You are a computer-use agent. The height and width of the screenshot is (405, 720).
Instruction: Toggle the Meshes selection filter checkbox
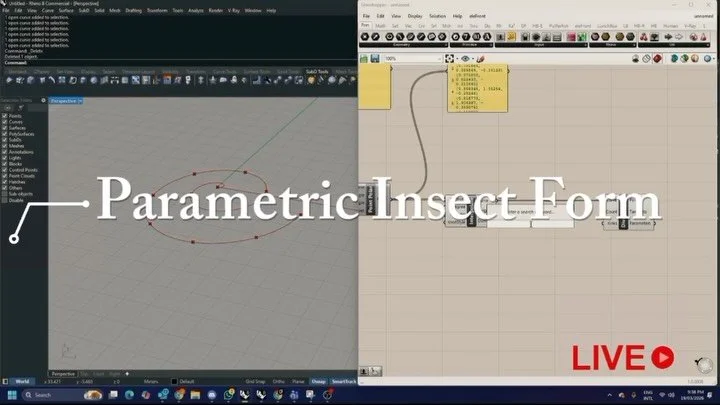pyautogui.click(x=5, y=146)
